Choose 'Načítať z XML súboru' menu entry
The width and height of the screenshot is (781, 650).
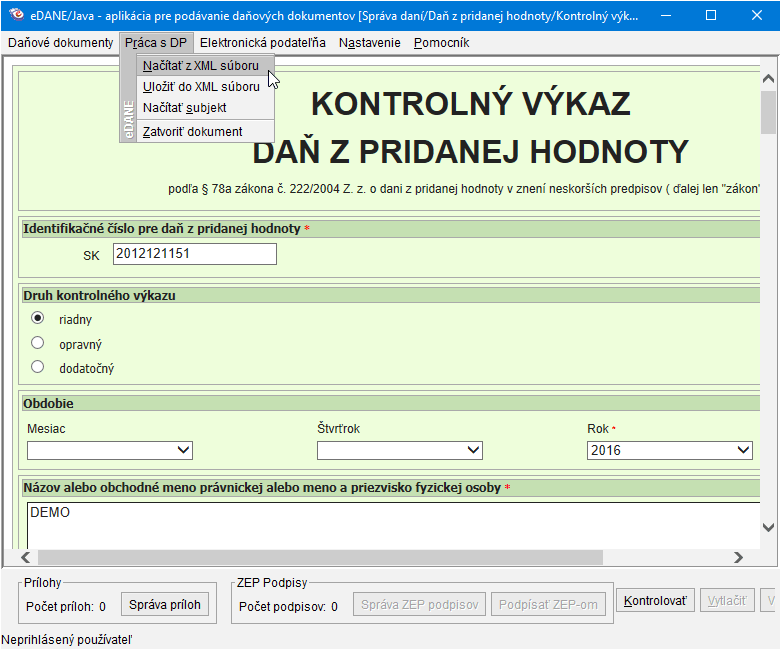click(x=200, y=66)
